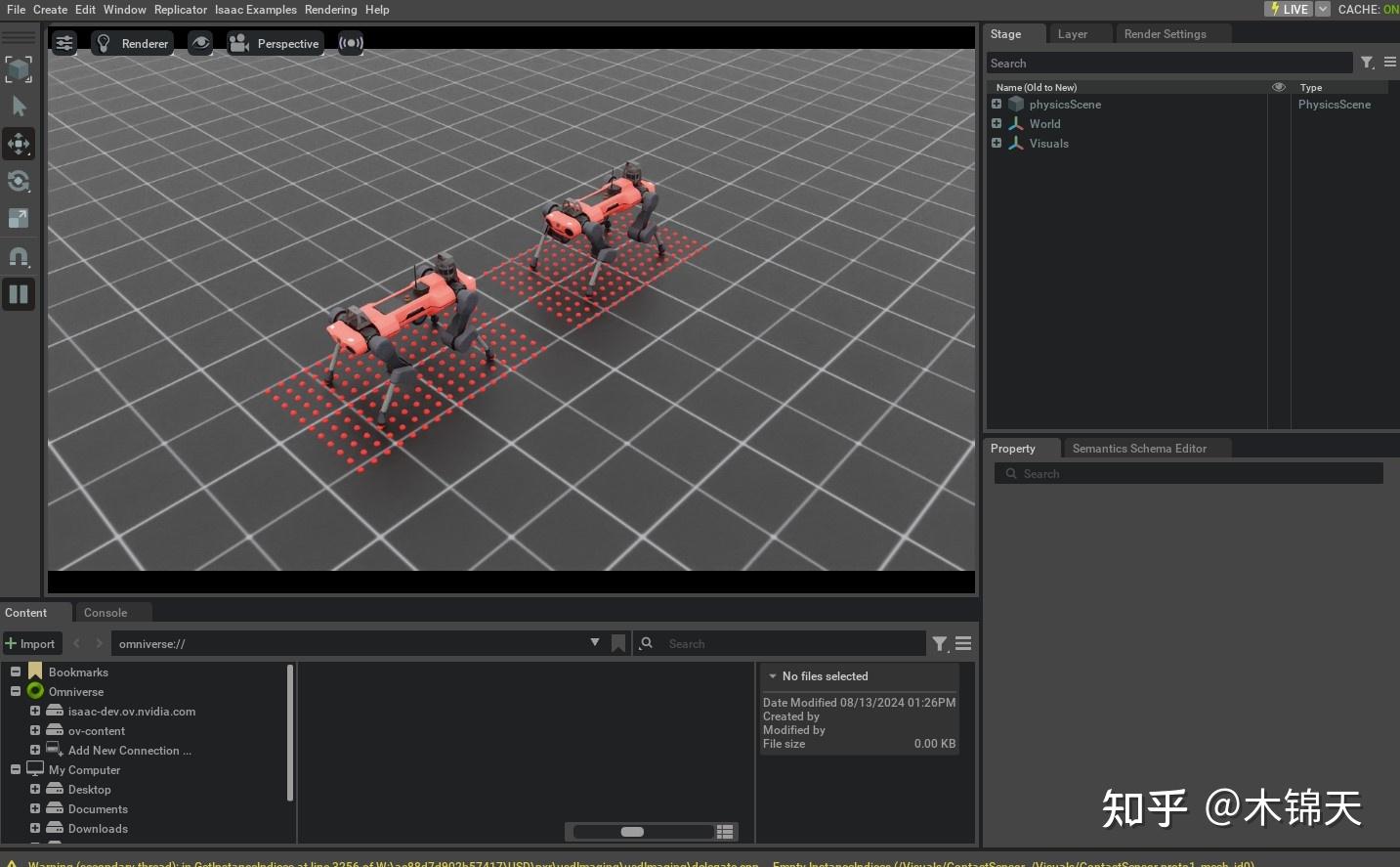The image size is (1400, 867).
Task: Open the Perspective camera menu
Action: click(275, 43)
